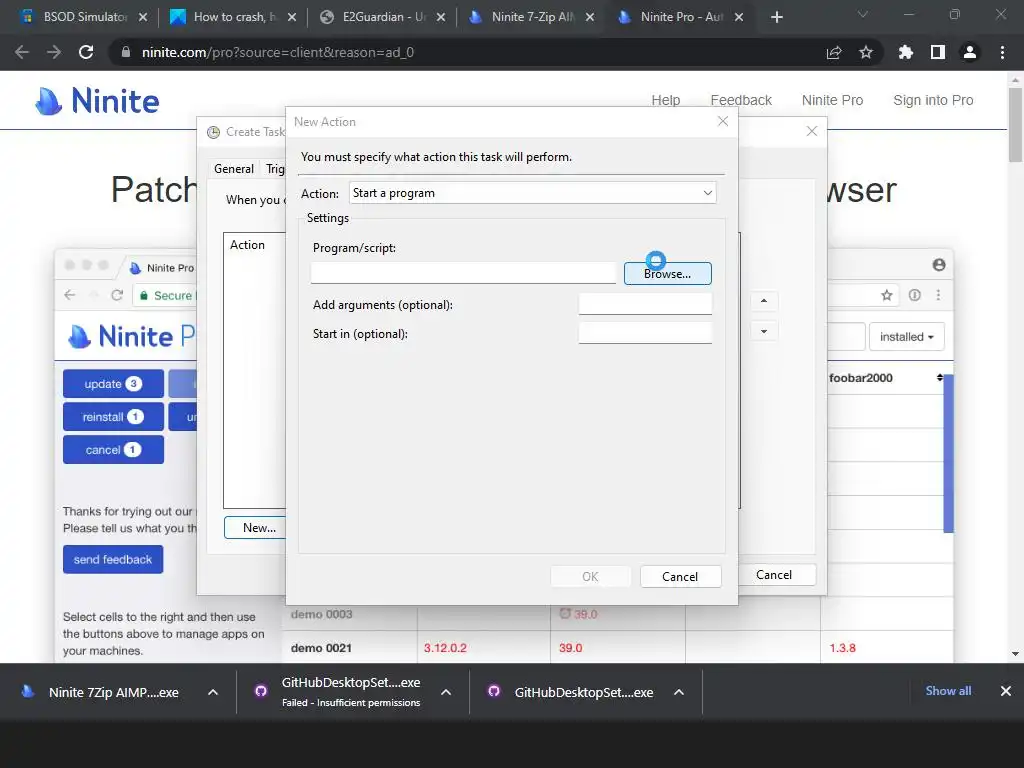The width and height of the screenshot is (1024, 768).
Task: Sort the foobar2000 column
Action: tap(940, 377)
